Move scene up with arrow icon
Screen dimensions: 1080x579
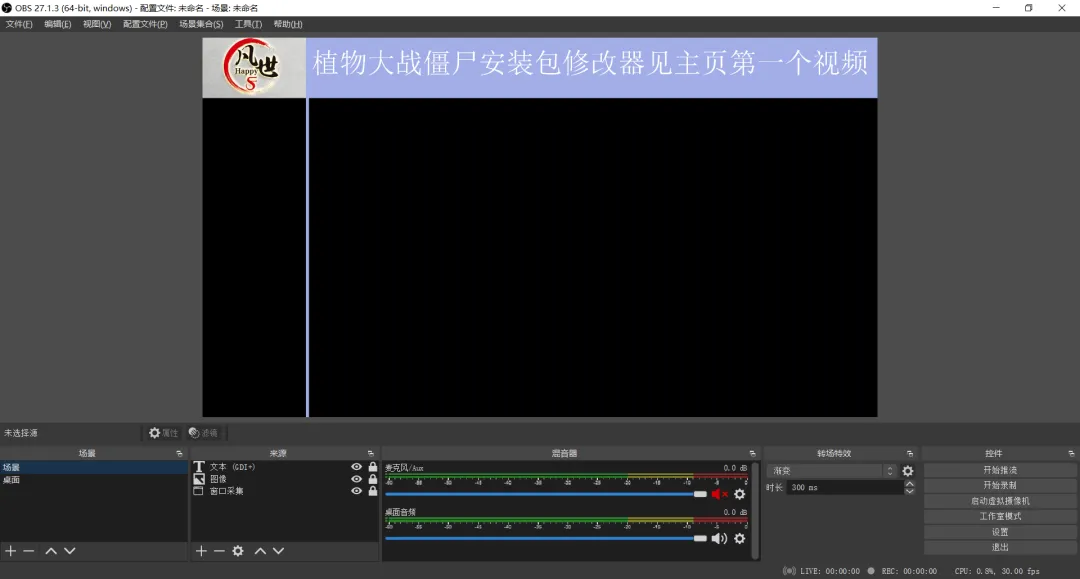pyautogui.click(x=51, y=551)
